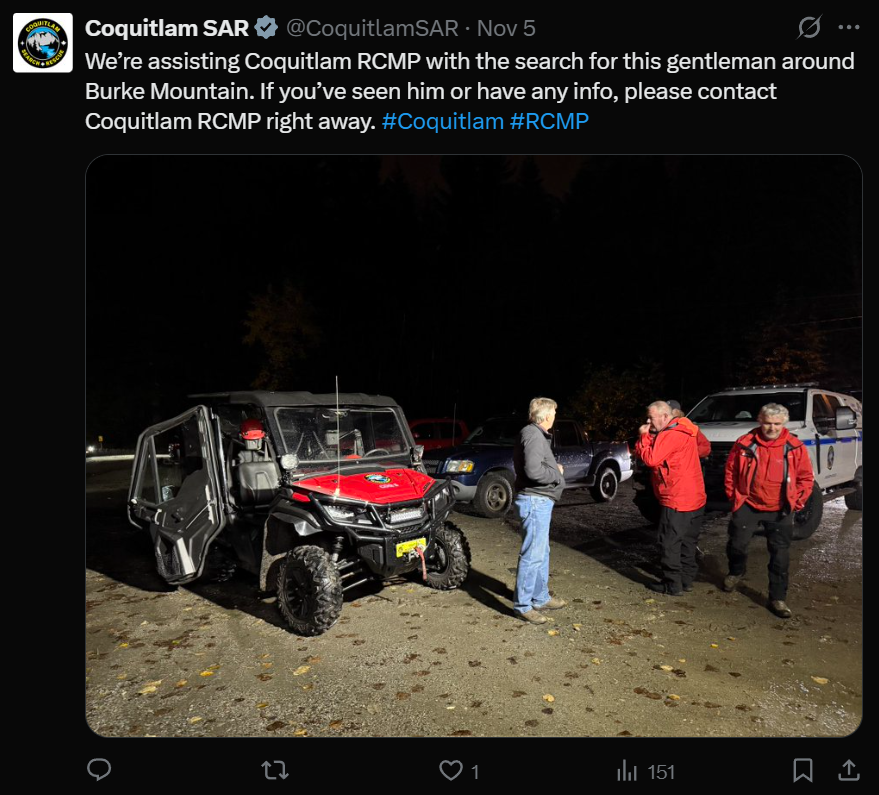Click the #Coquitlam hashtag
This screenshot has height=795, width=879.
(442, 122)
